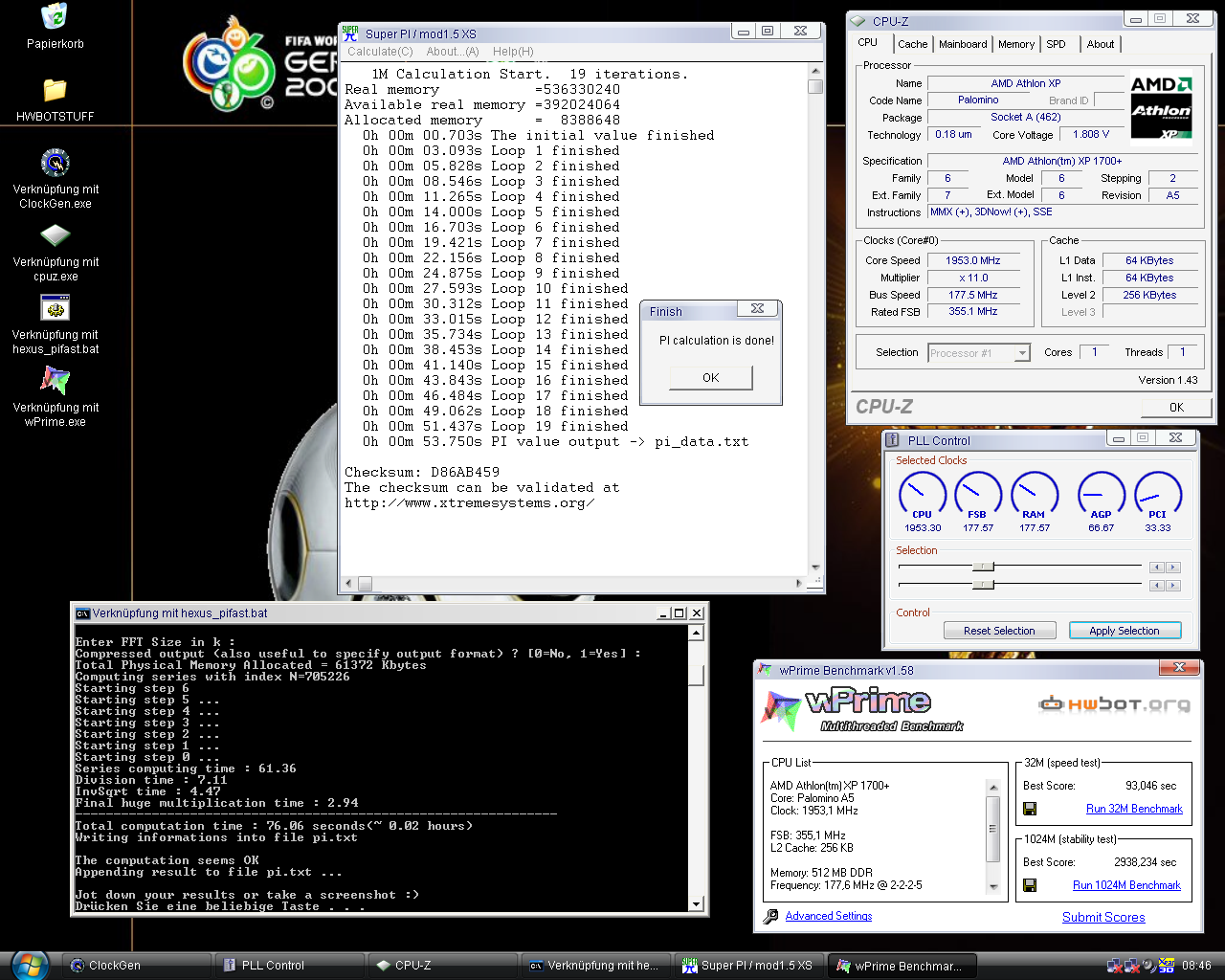
Task: Click the OK button in CPU-Z
Action: (1176, 408)
